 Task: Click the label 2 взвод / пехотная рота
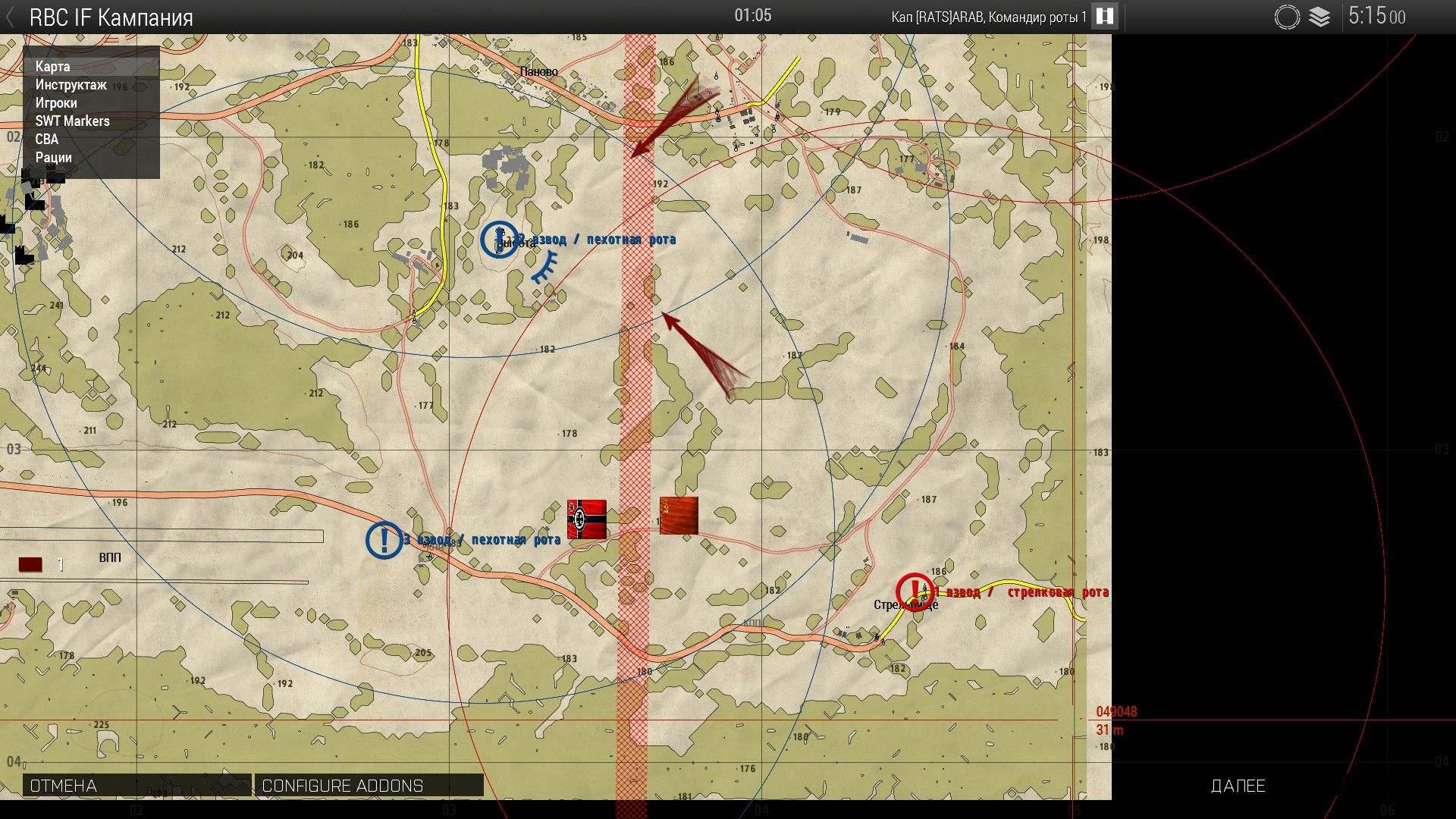pyautogui.click(x=596, y=240)
